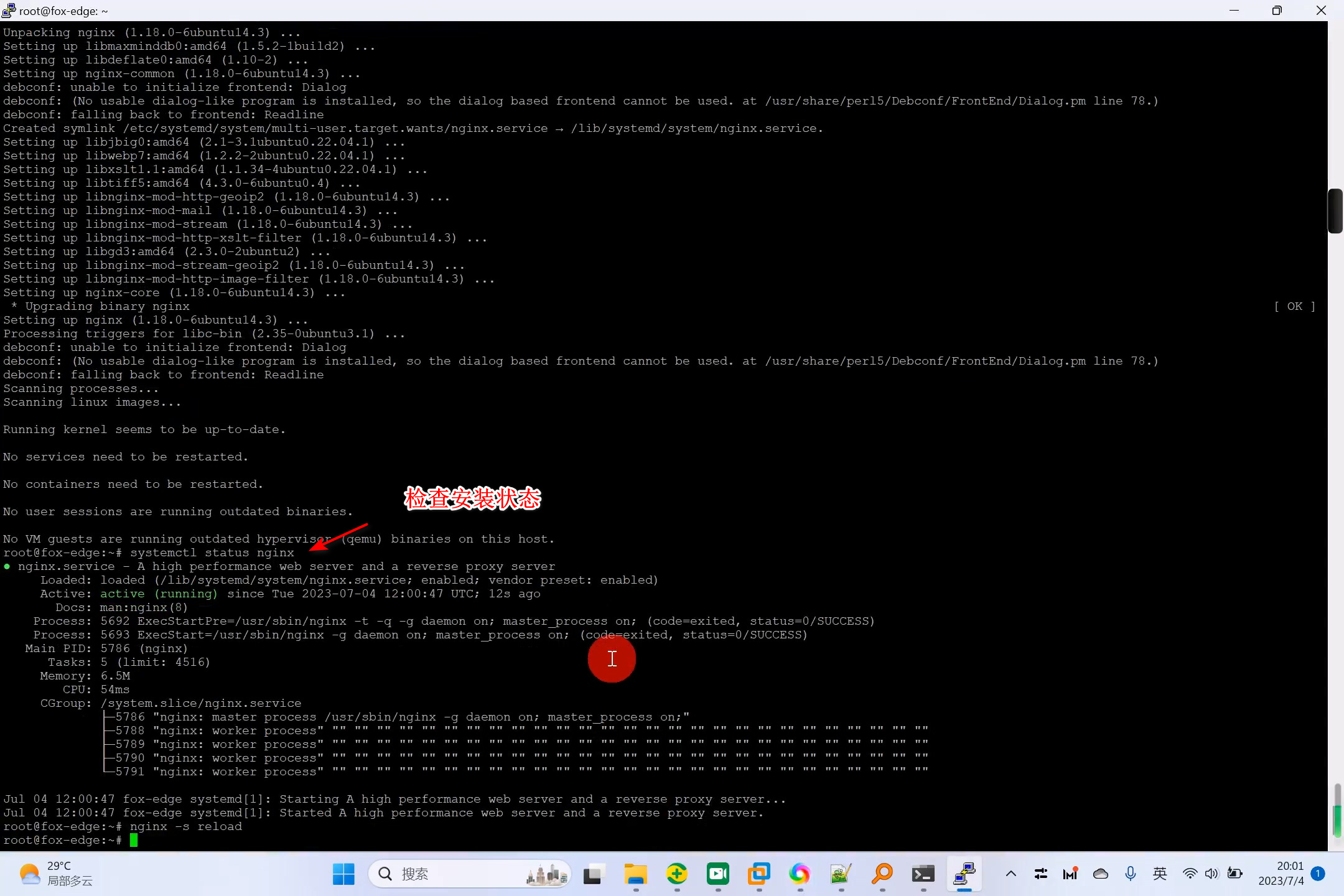Click the battery charging tray icon
The width and height of the screenshot is (1344, 896).
(x=1235, y=874)
